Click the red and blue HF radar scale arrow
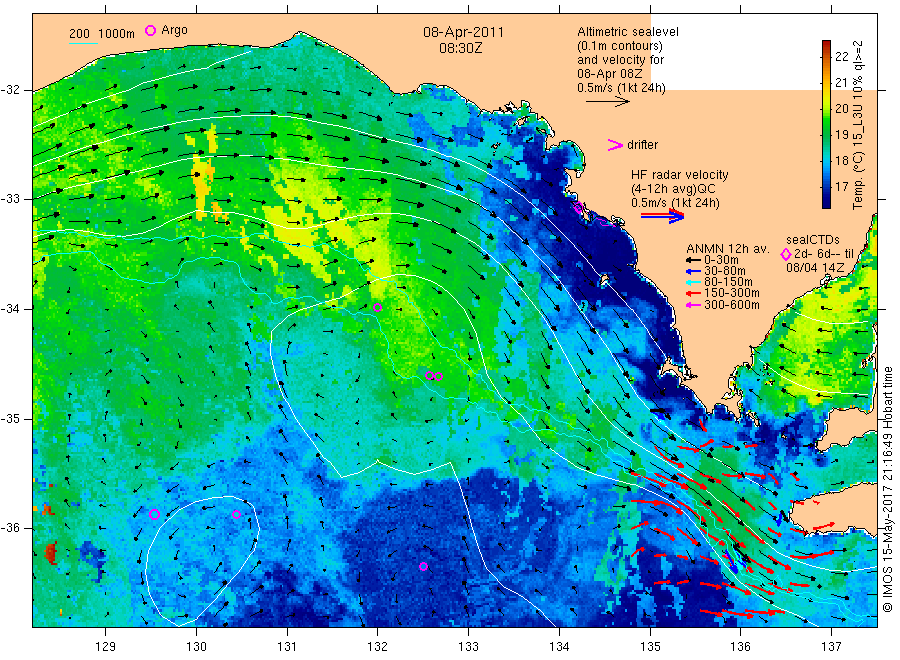This screenshot has width=900, height=660. tap(662, 216)
